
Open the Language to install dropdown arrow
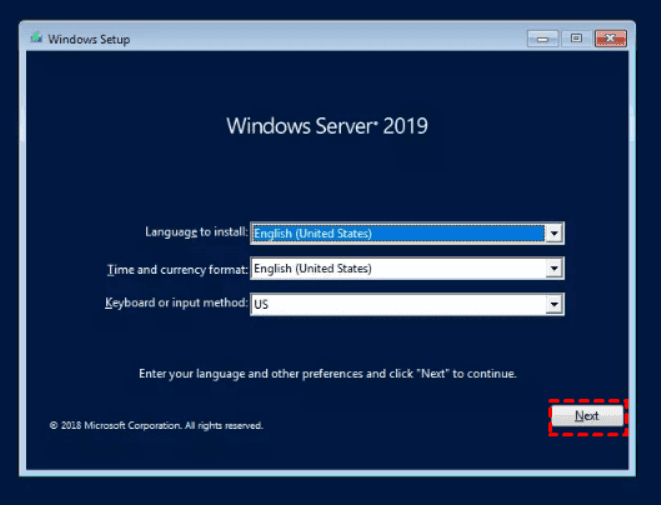point(554,233)
